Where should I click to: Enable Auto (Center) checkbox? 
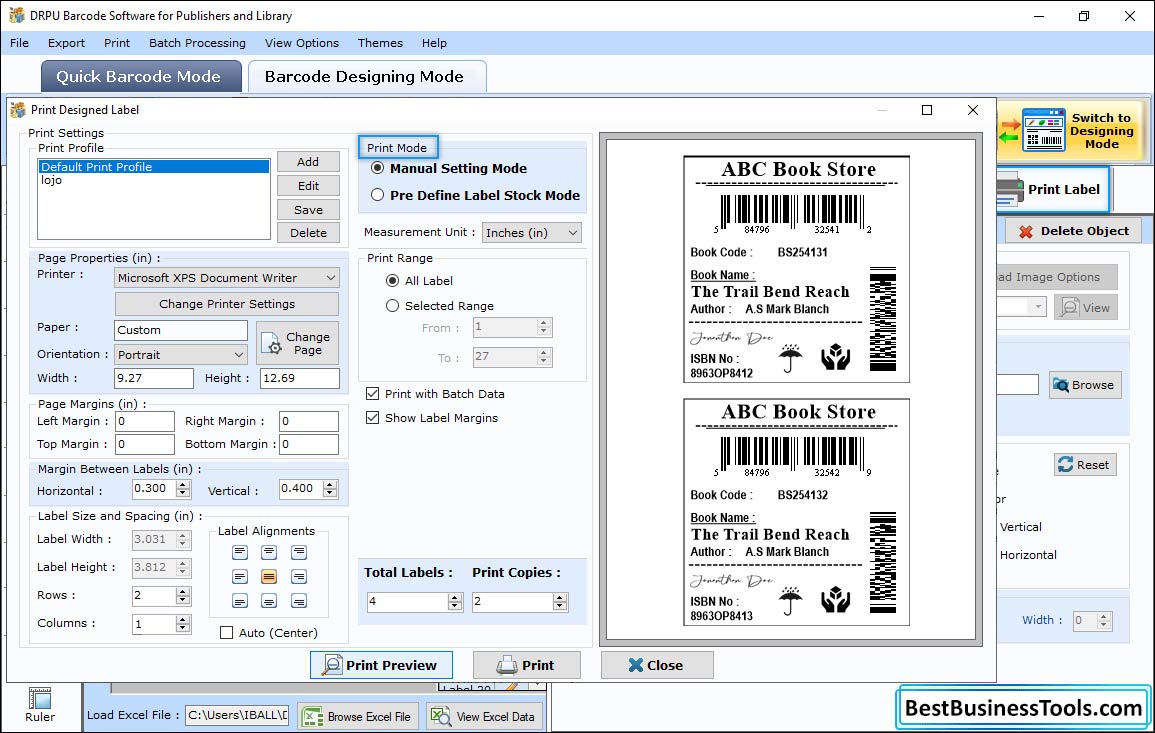tap(227, 633)
